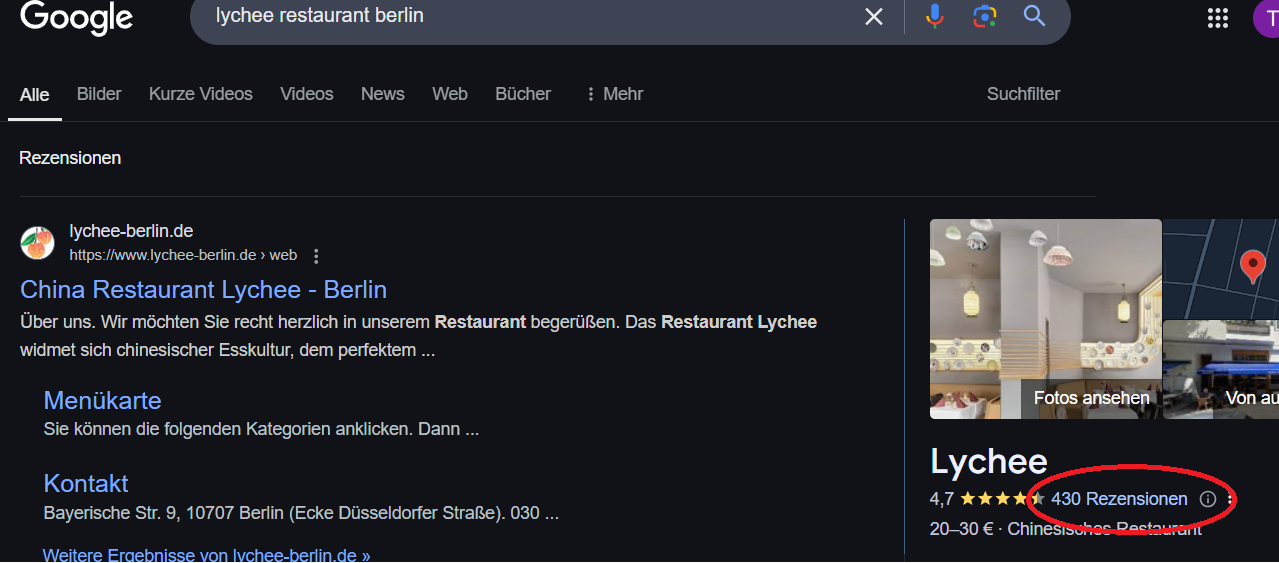1279x563 pixels.
Task: Open the purple account avatar
Action: tap(1266, 17)
